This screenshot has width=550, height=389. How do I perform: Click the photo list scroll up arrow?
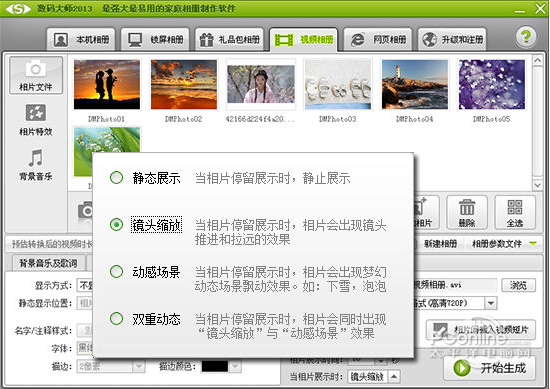click(x=537, y=60)
